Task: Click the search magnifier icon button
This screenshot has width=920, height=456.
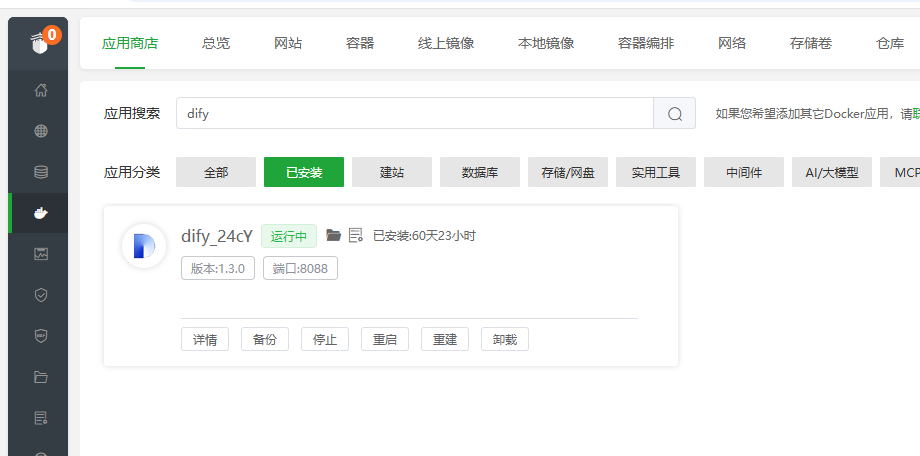Action: (674, 114)
